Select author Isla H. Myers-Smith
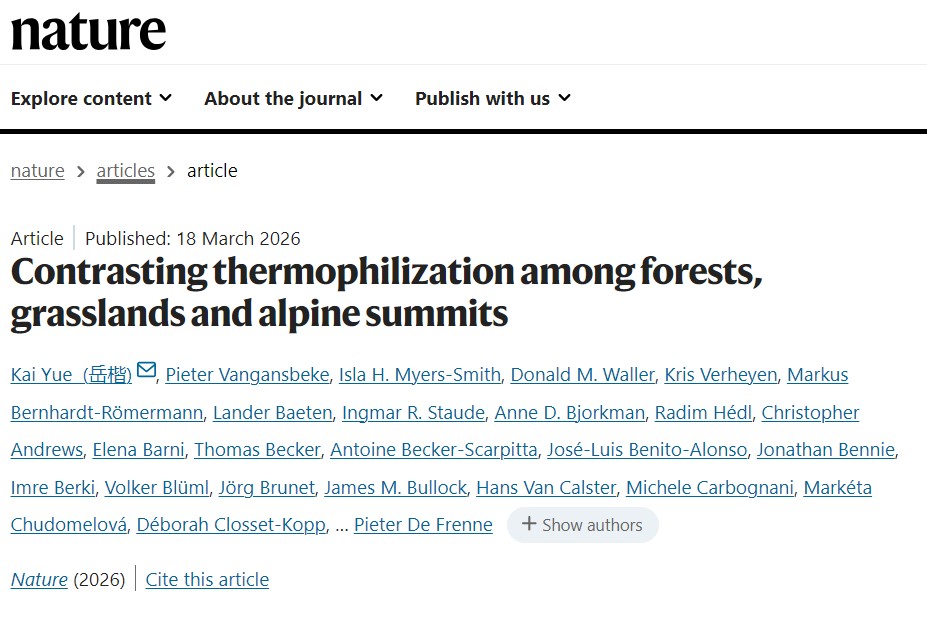 [420, 375]
